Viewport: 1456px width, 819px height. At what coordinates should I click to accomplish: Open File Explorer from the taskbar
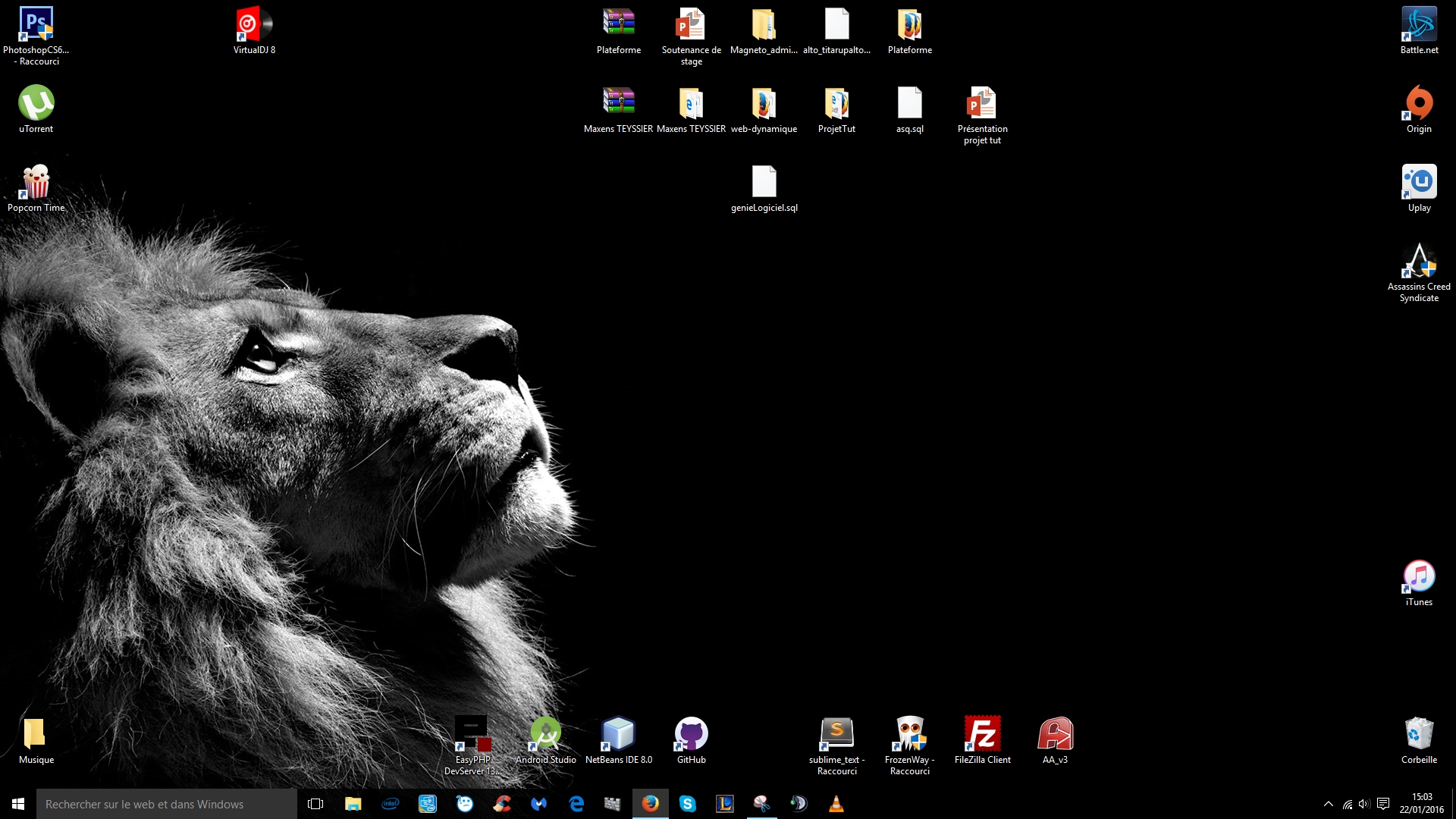click(x=353, y=804)
